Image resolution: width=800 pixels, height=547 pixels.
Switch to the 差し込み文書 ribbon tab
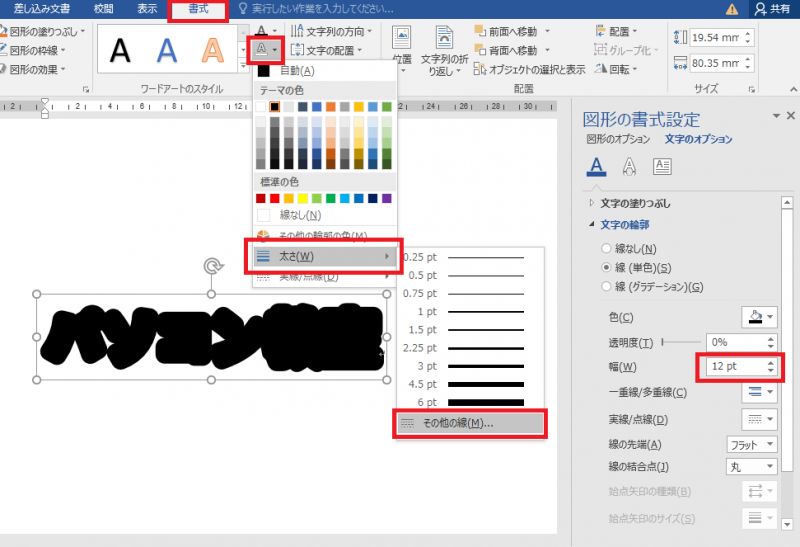tap(42, 9)
